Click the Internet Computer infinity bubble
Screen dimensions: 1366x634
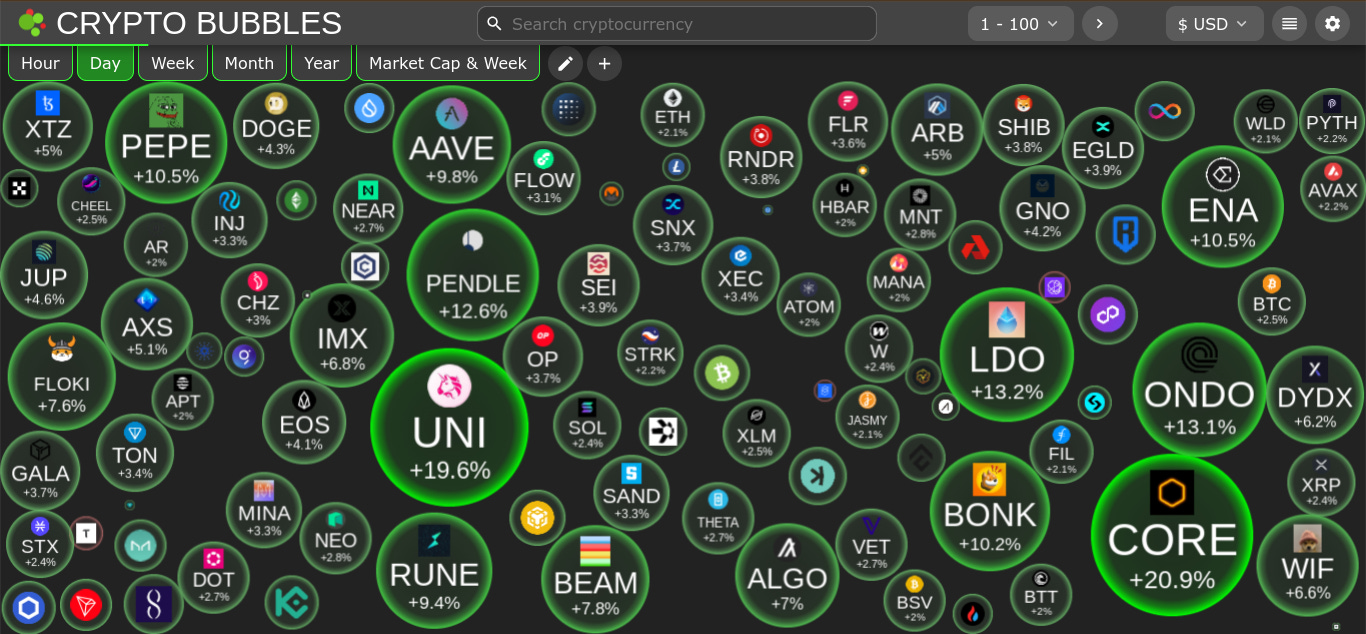click(x=1164, y=111)
